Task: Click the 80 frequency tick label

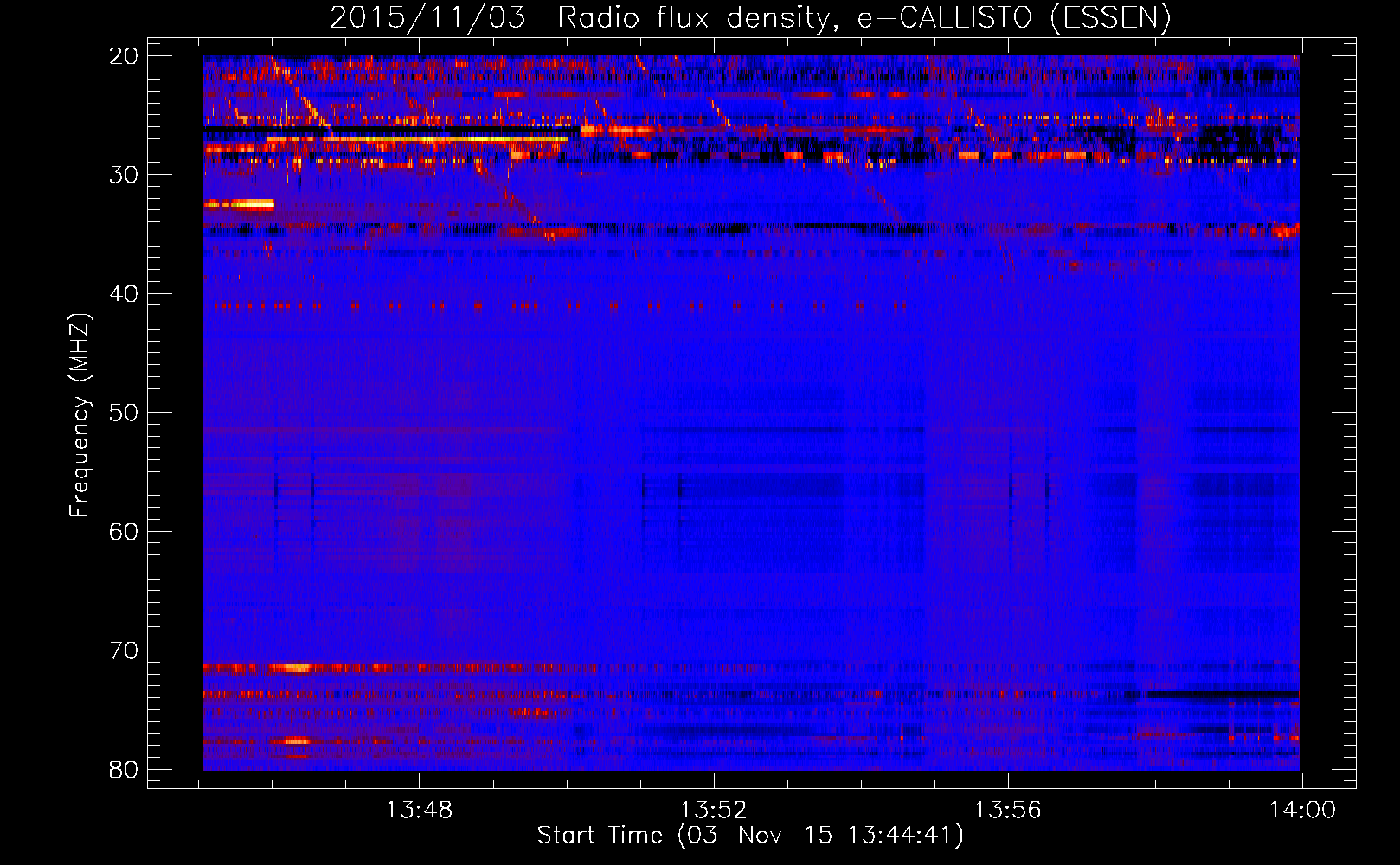Action: (124, 769)
